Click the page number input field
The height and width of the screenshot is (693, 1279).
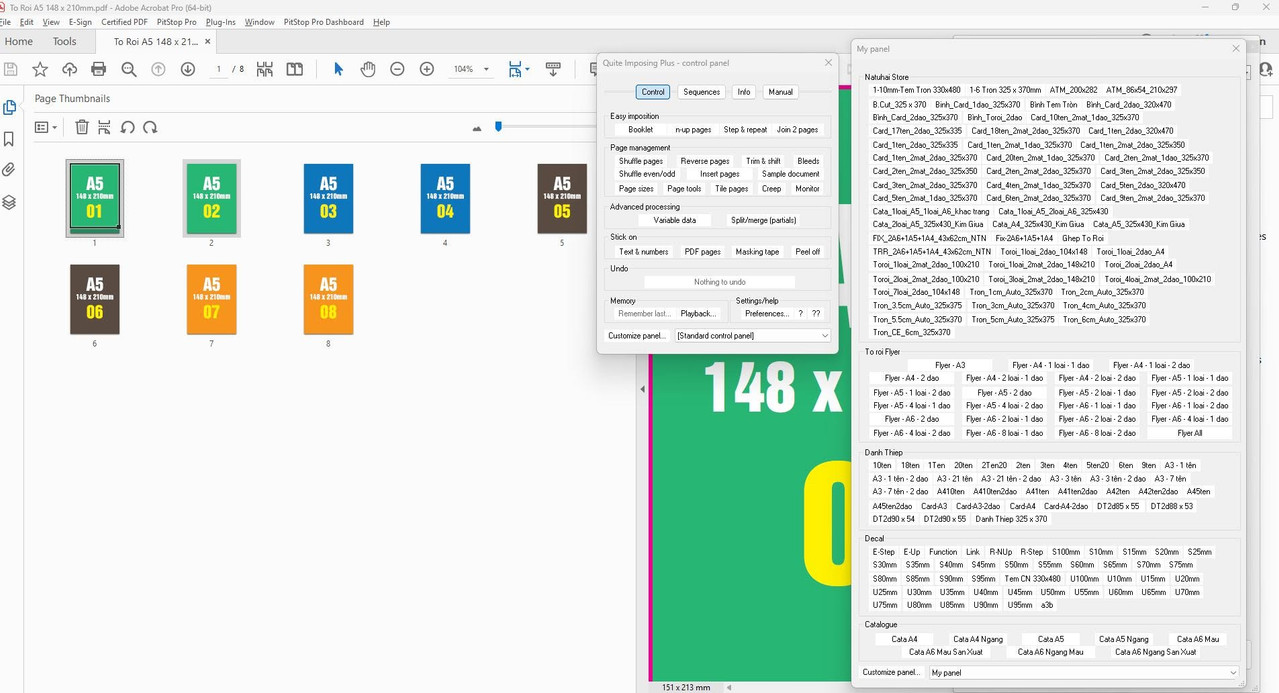[x=218, y=69]
